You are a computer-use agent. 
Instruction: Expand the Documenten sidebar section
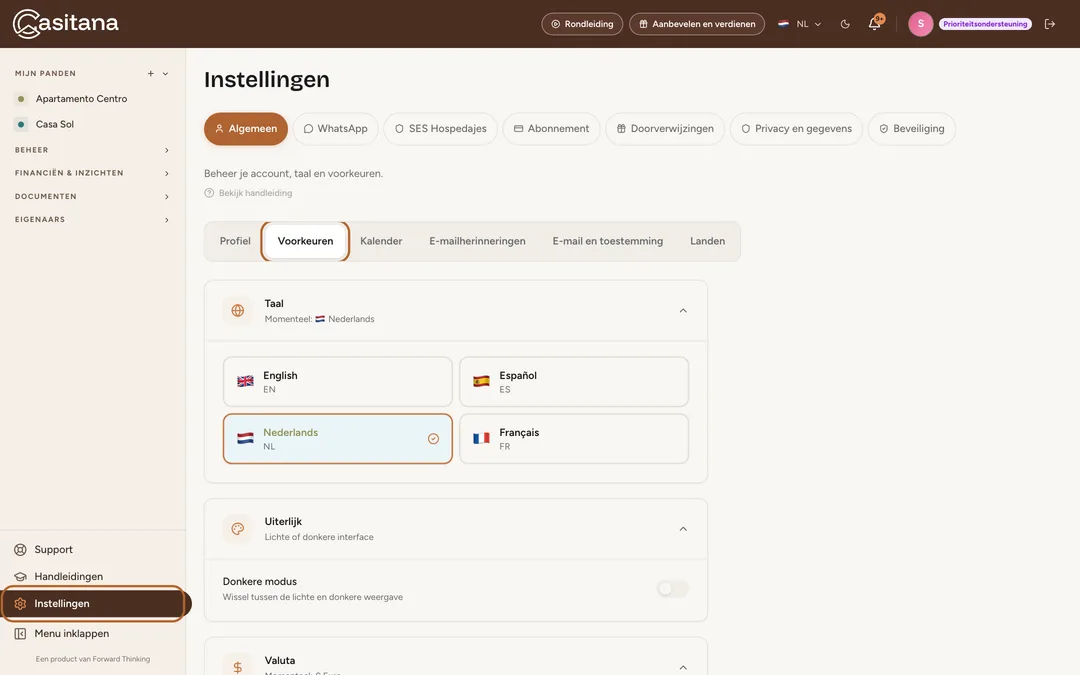click(92, 196)
